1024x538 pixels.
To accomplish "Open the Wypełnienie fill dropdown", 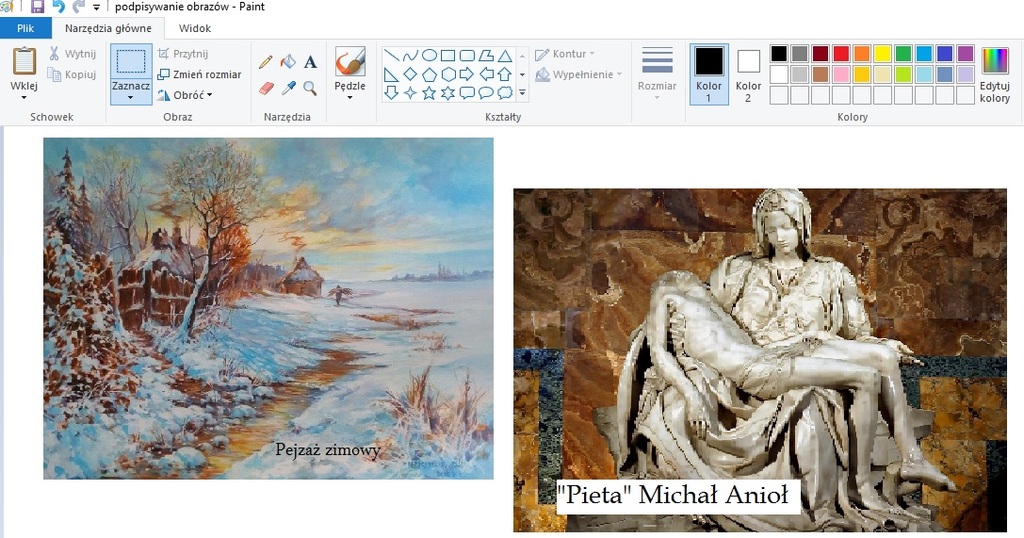I will pyautogui.click(x=579, y=74).
